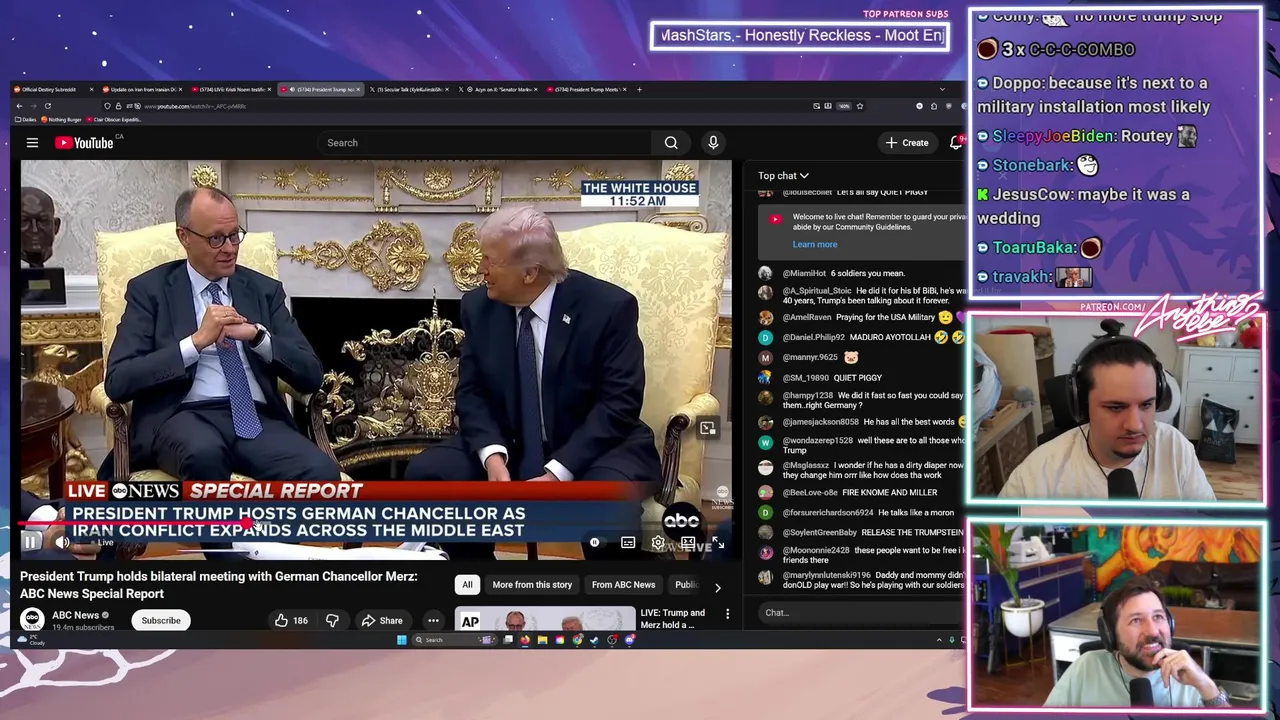
Task: Click the popout icon over the video
Action: point(707,429)
